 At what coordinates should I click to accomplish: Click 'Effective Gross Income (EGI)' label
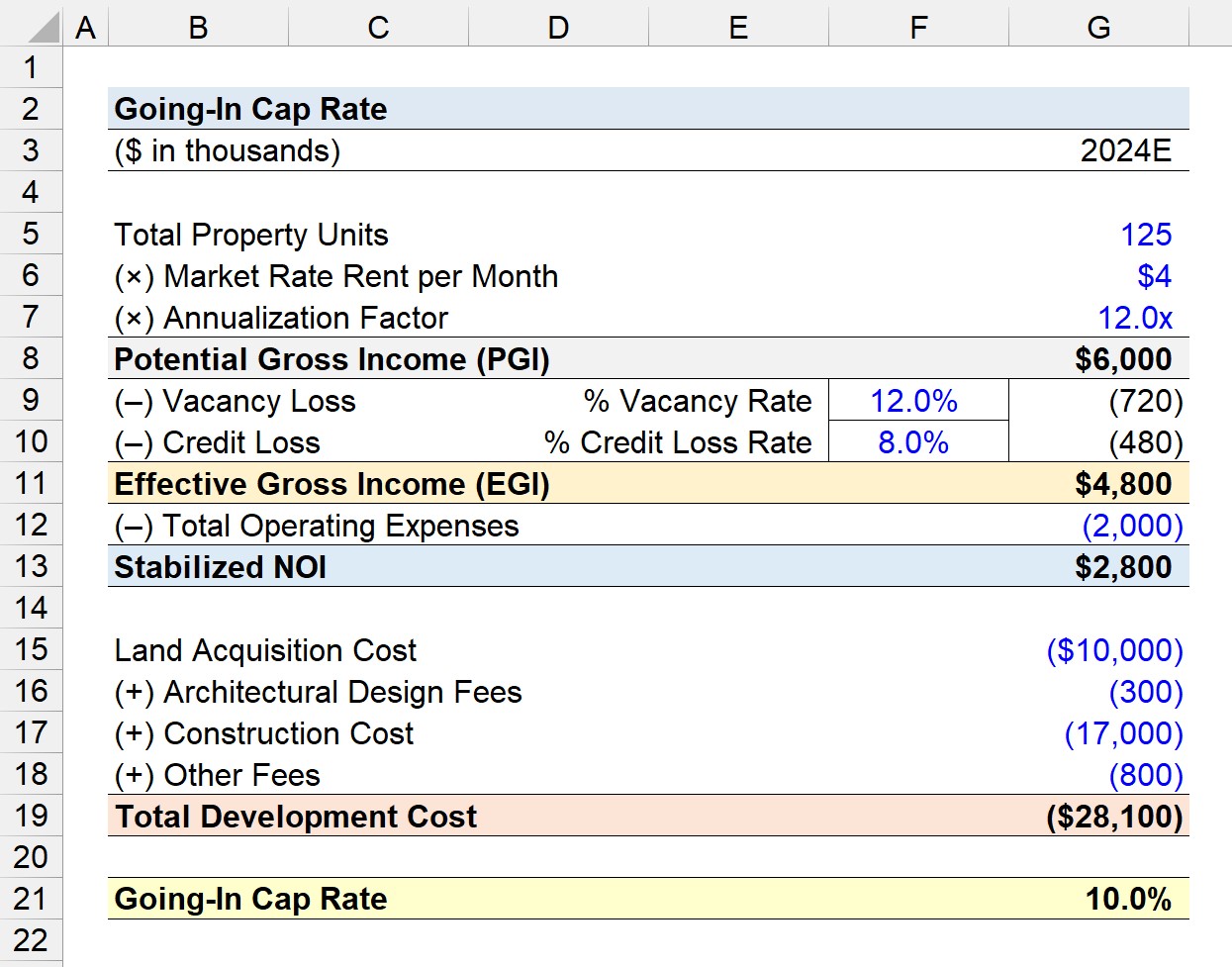(332, 484)
